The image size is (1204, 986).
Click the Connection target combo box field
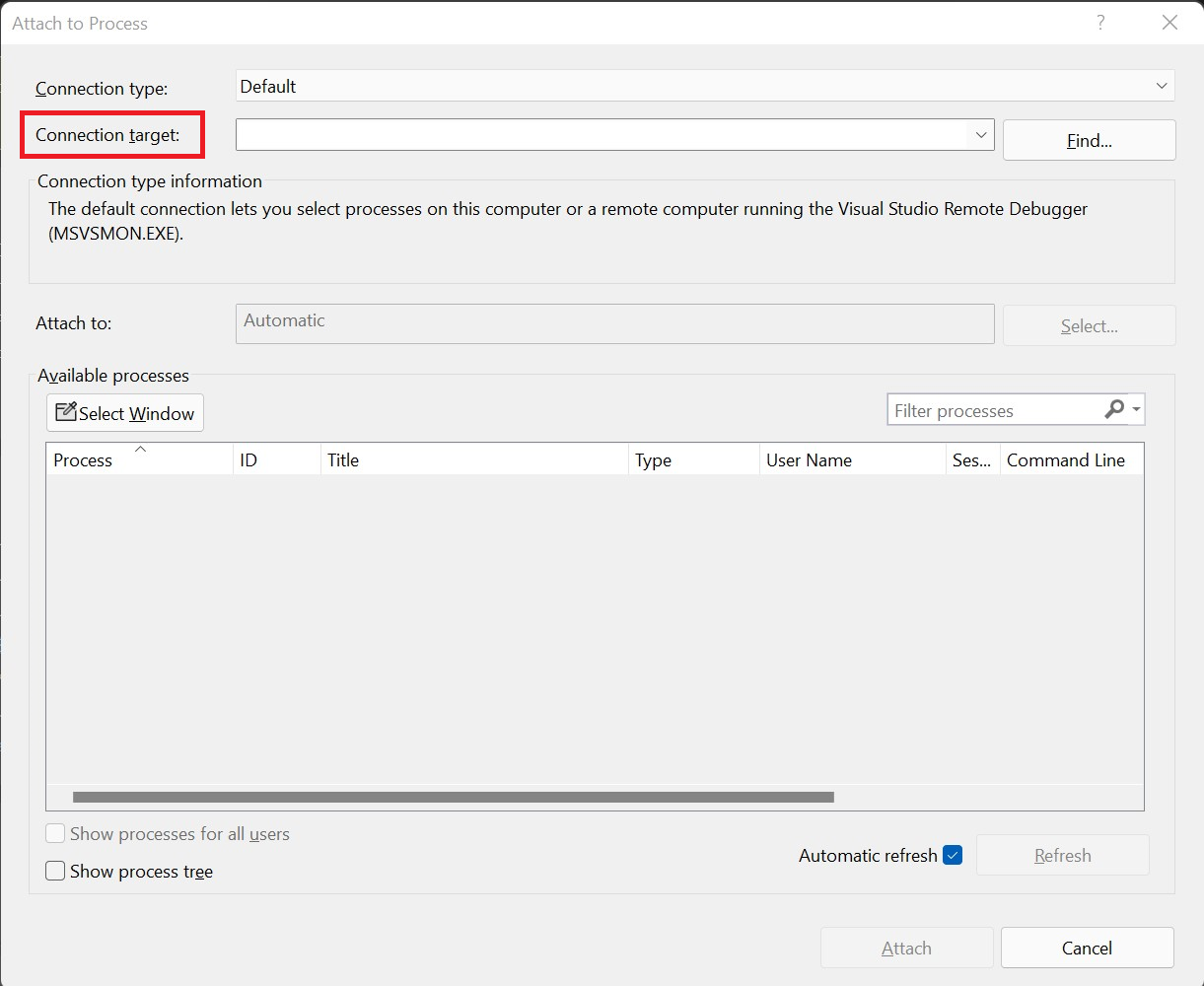614,135
